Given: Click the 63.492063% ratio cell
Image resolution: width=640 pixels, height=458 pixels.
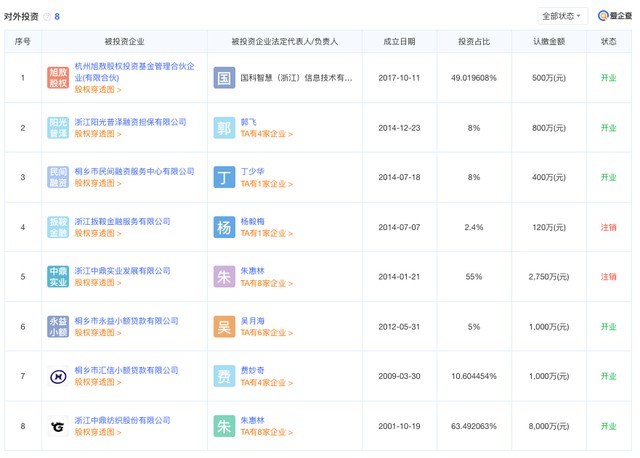Looking at the screenshot, I should [474, 426].
